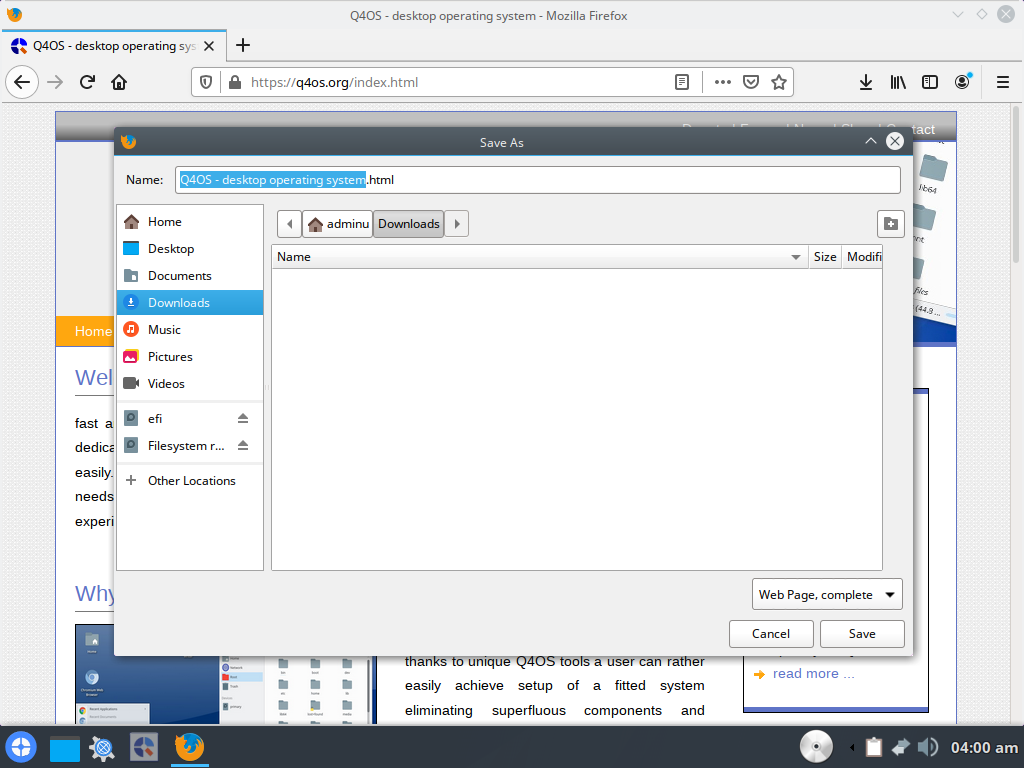
Task: Eject the Filesystem root volume
Action: click(x=243, y=445)
